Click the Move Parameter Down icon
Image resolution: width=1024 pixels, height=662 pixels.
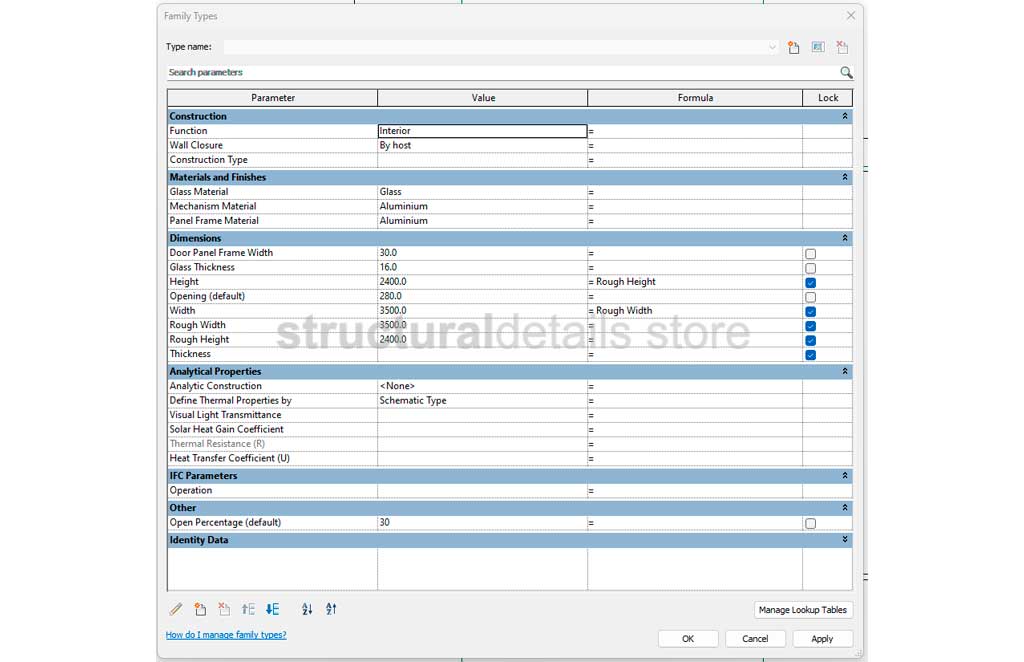272,609
